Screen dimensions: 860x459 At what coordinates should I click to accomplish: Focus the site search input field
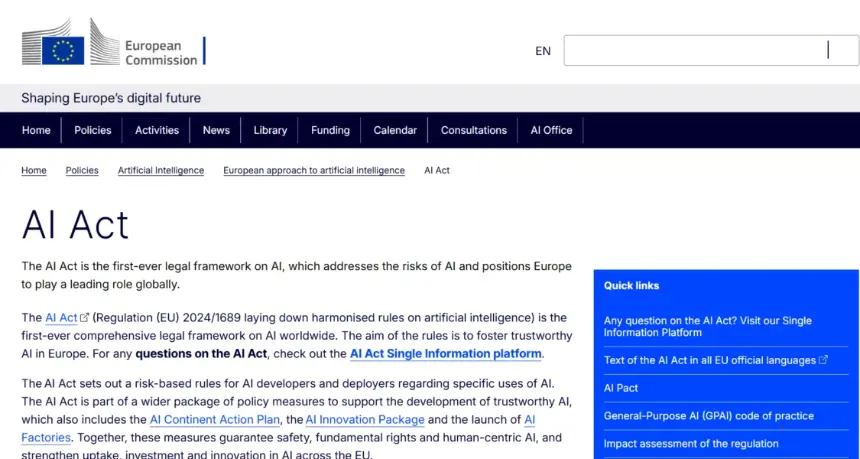[x=711, y=50]
